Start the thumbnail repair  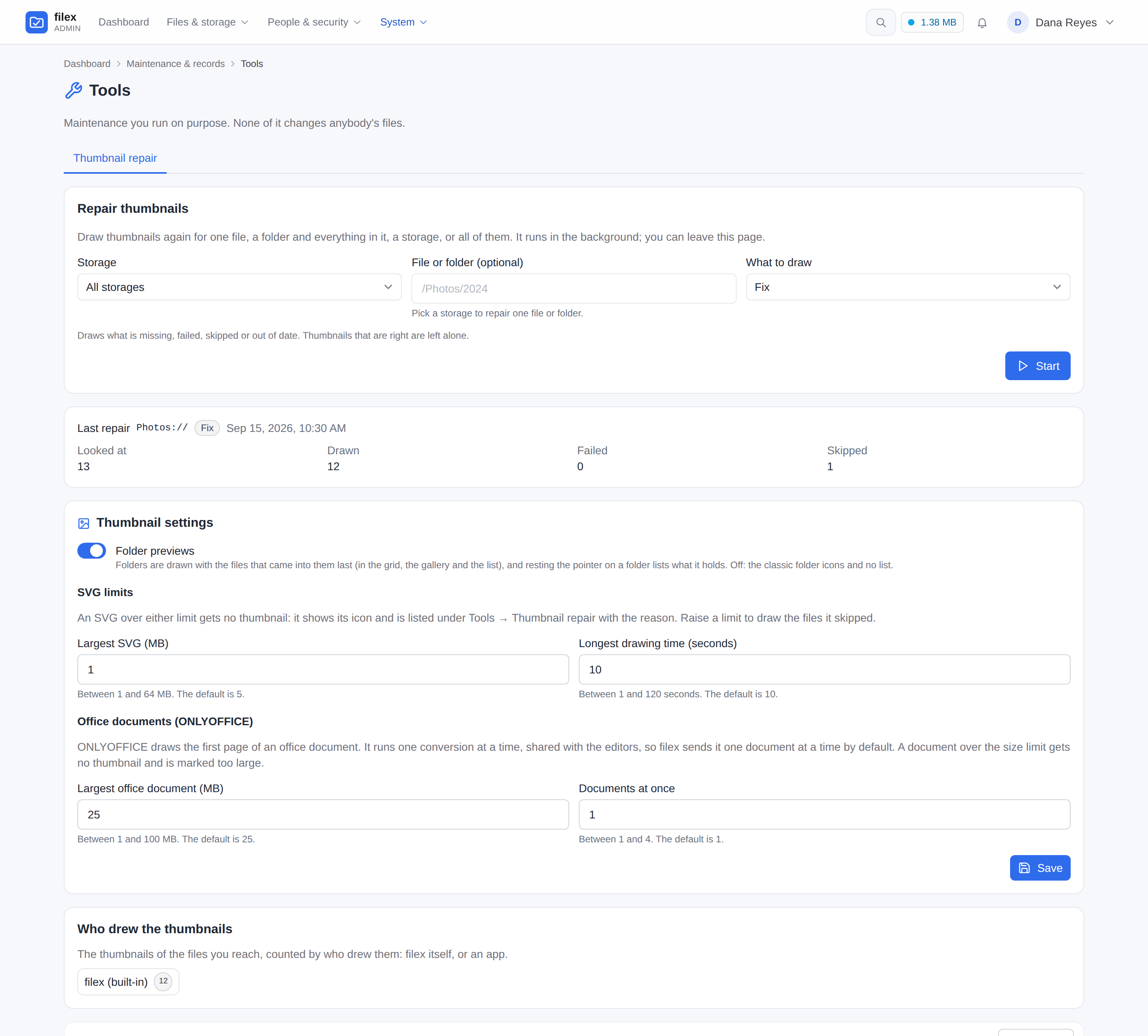pos(1037,365)
